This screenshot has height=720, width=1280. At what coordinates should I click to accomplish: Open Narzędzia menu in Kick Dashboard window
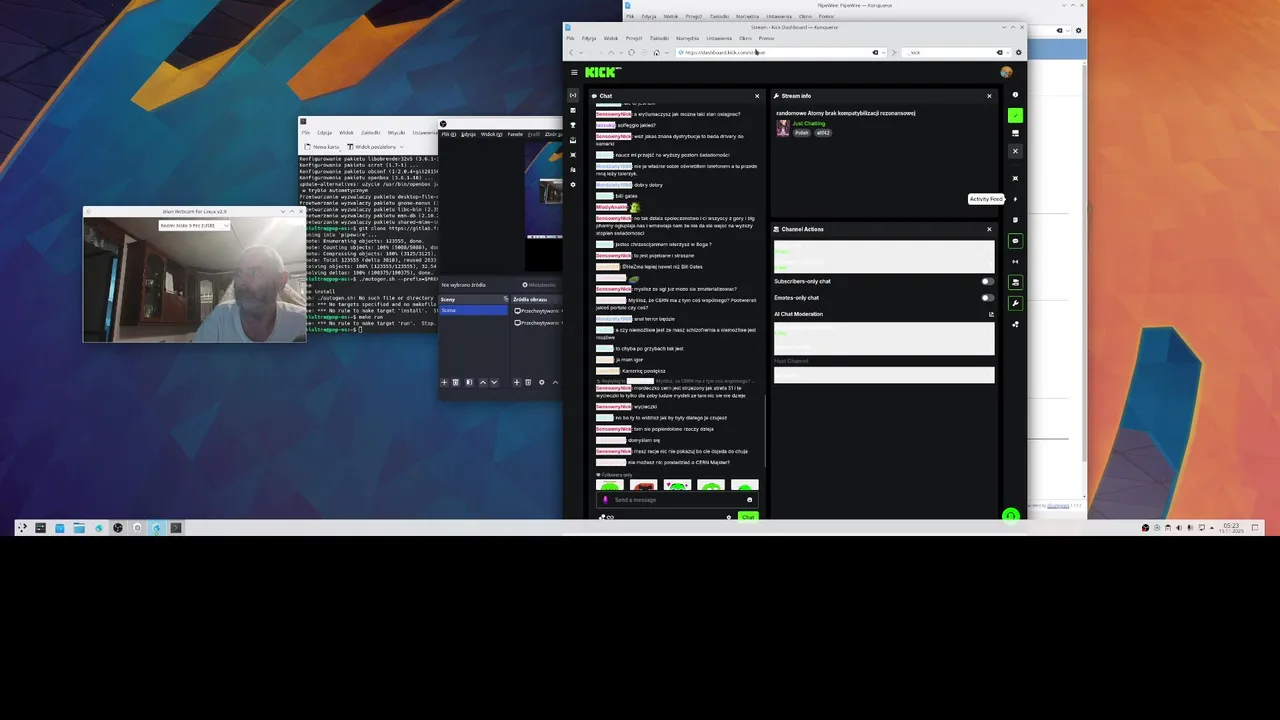(687, 38)
